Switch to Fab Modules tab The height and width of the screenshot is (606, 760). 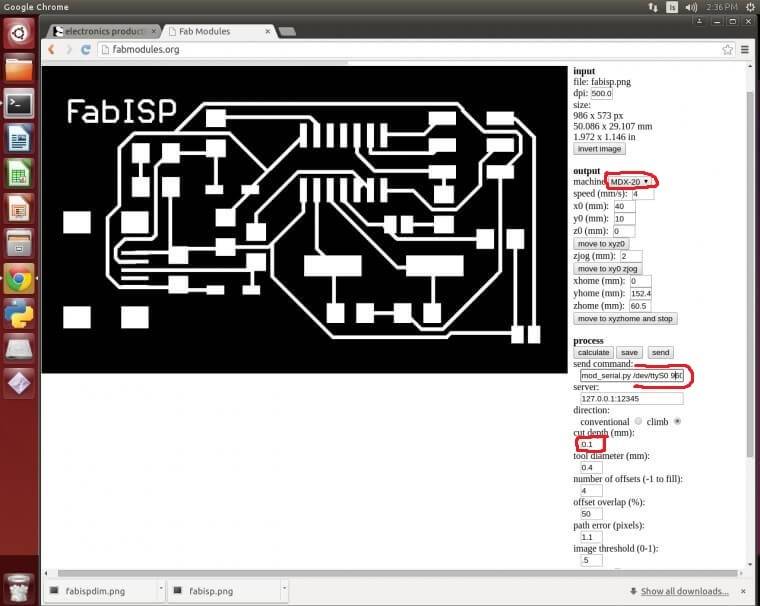pyautogui.click(x=219, y=31)
